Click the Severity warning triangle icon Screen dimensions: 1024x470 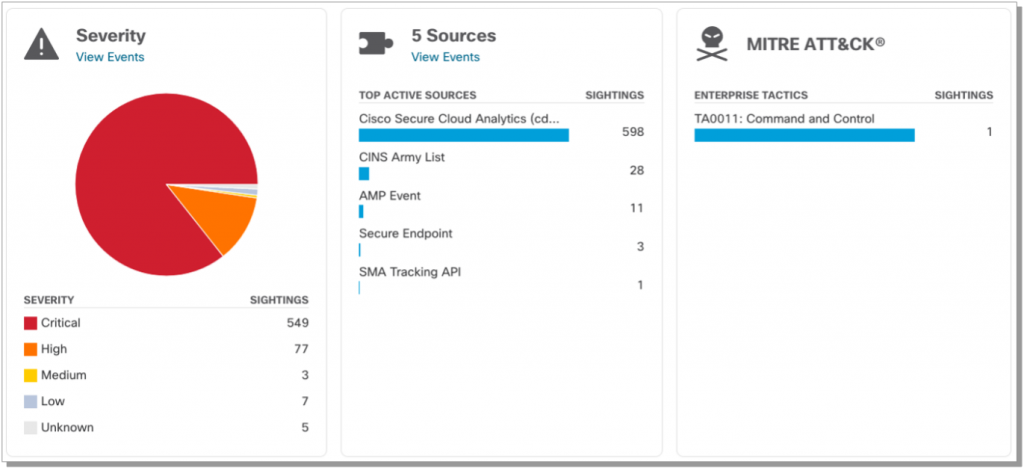(41, 45)
